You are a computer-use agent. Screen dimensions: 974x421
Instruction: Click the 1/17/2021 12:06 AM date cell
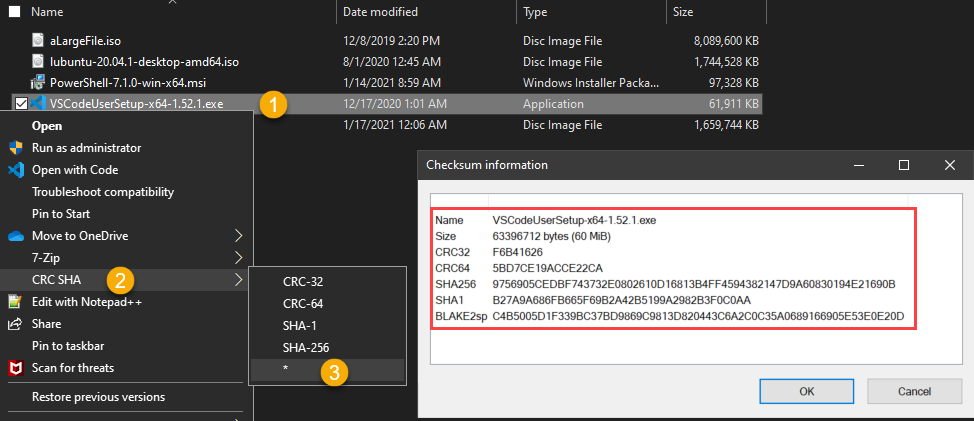(x=394, y=125)
